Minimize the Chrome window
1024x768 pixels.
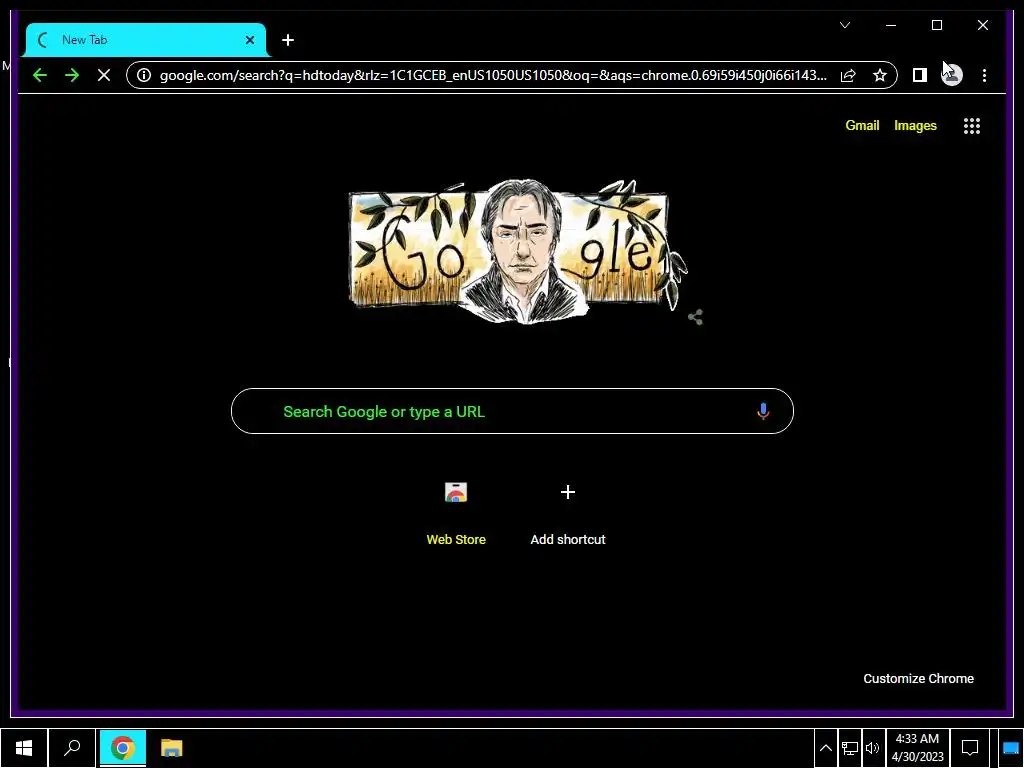[891, 25]
